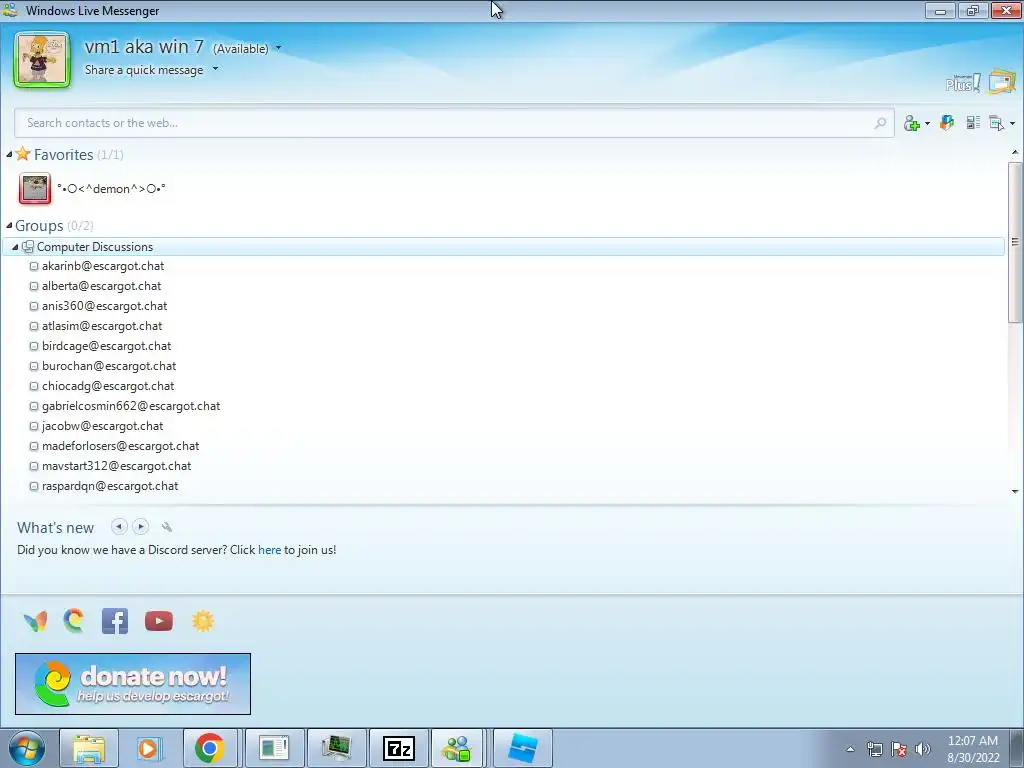This screenshot has width=1024, height=768.
Task: Open the Messenger Plus! icon
Action: tap(963, 83)
